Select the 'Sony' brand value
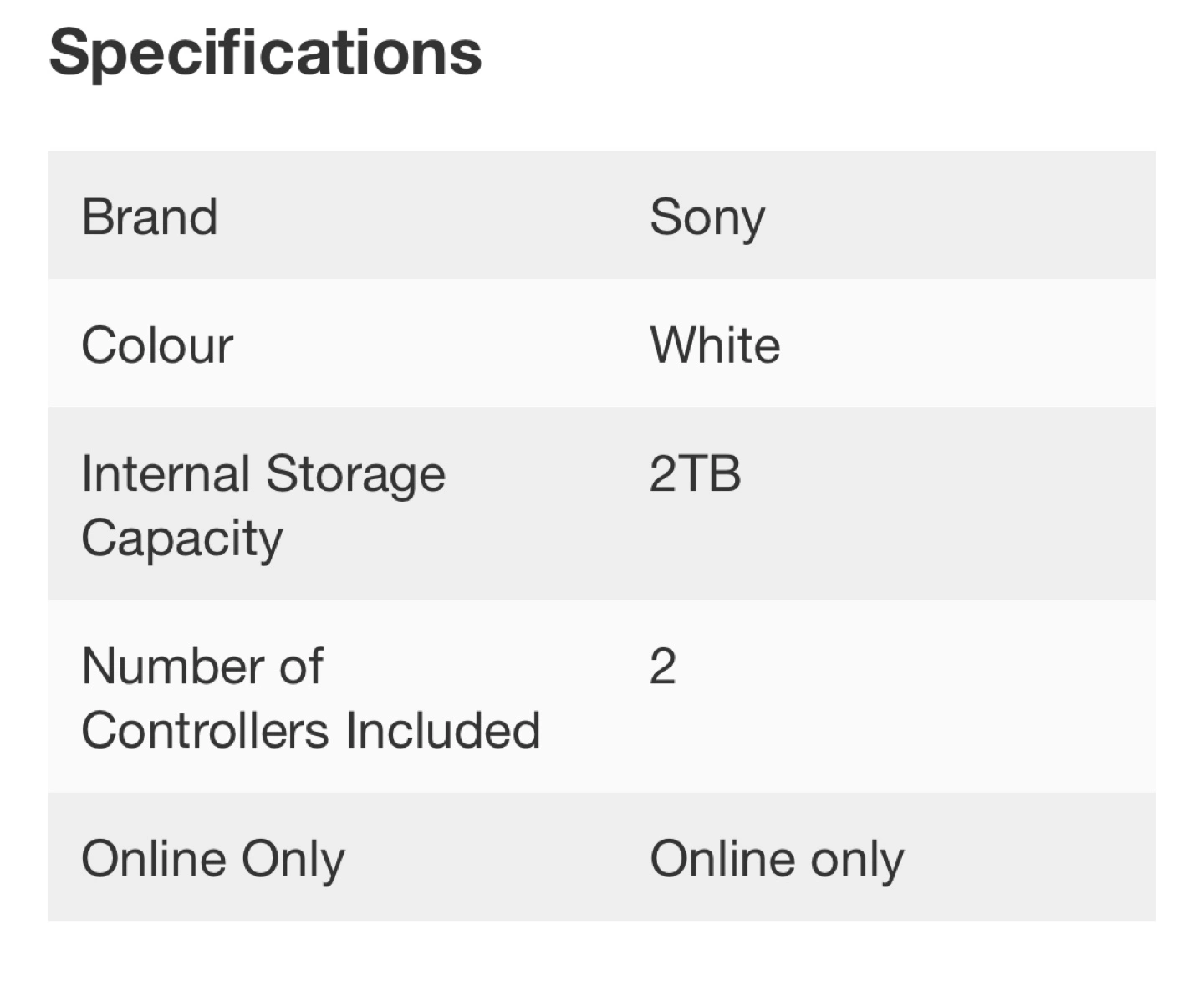1204x981 pixels. [707, 217]
